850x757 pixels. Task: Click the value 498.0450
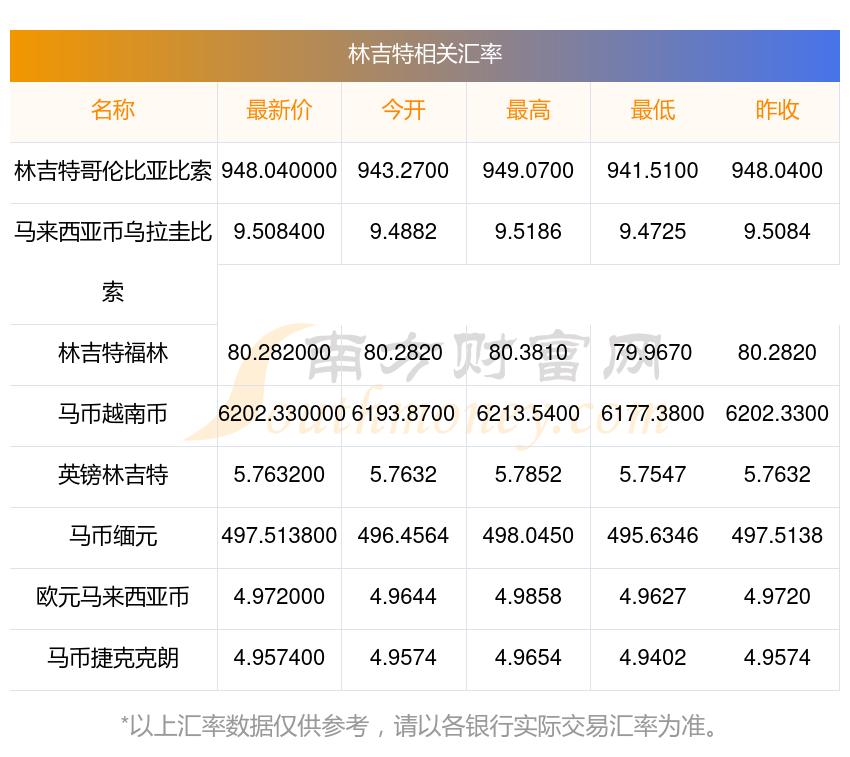point(528,536)
